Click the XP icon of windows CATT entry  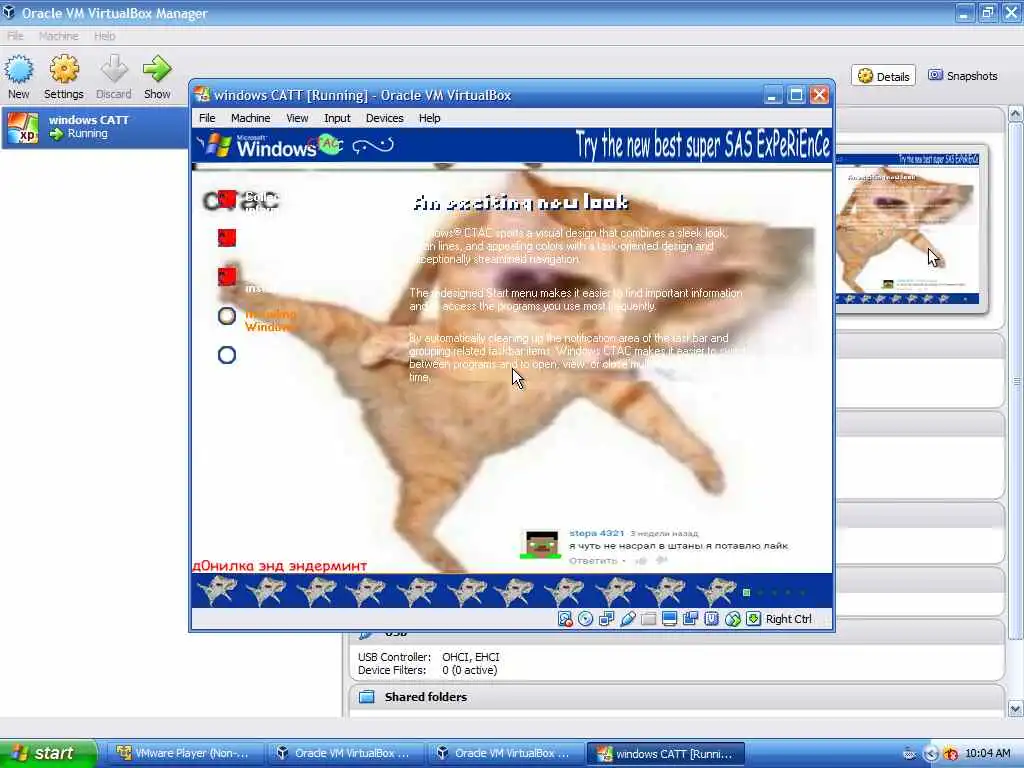[x=23, y=127]
